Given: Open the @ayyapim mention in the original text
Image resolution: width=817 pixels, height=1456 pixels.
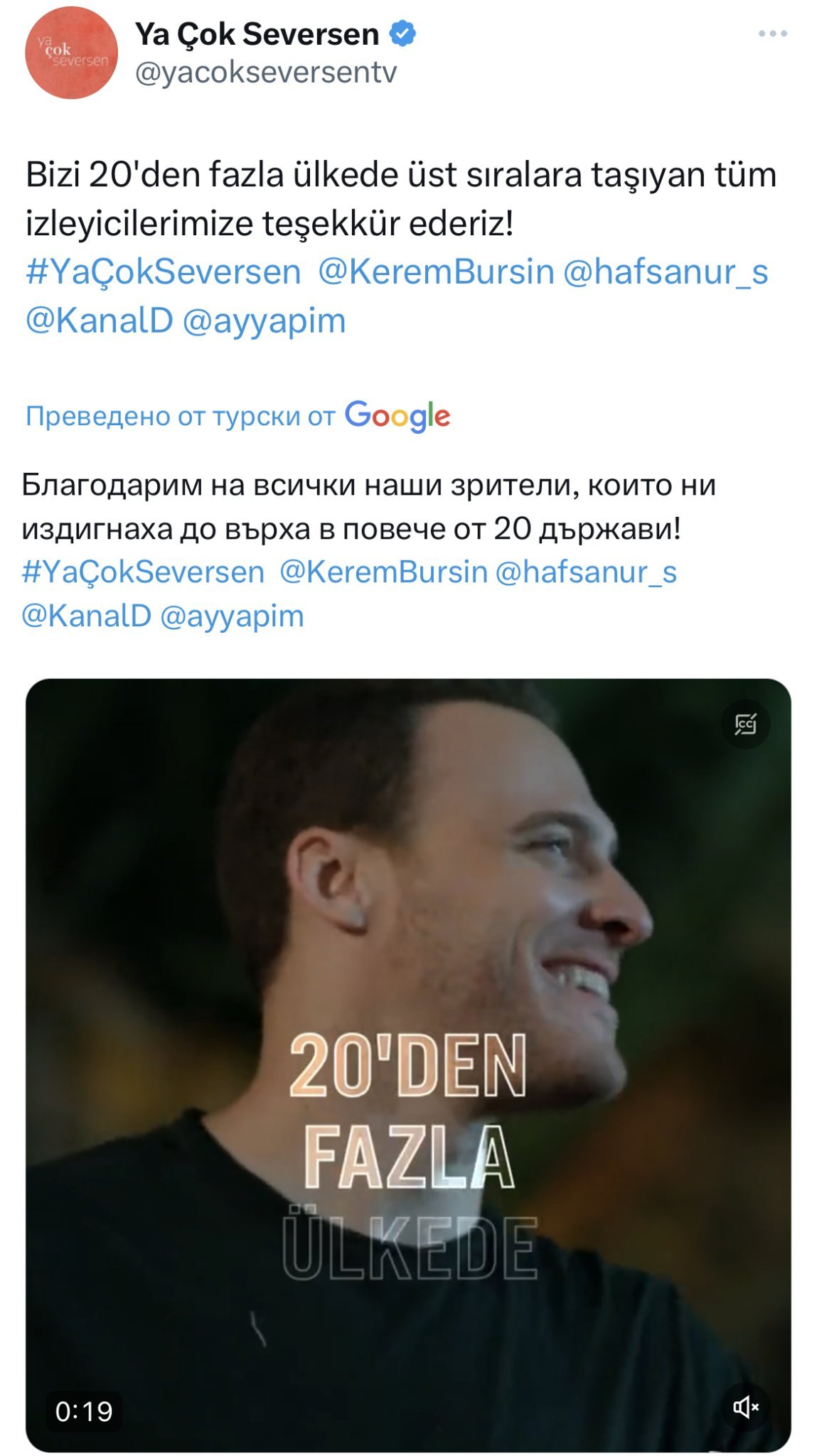Looking at the screenshot, I should 265,321.
